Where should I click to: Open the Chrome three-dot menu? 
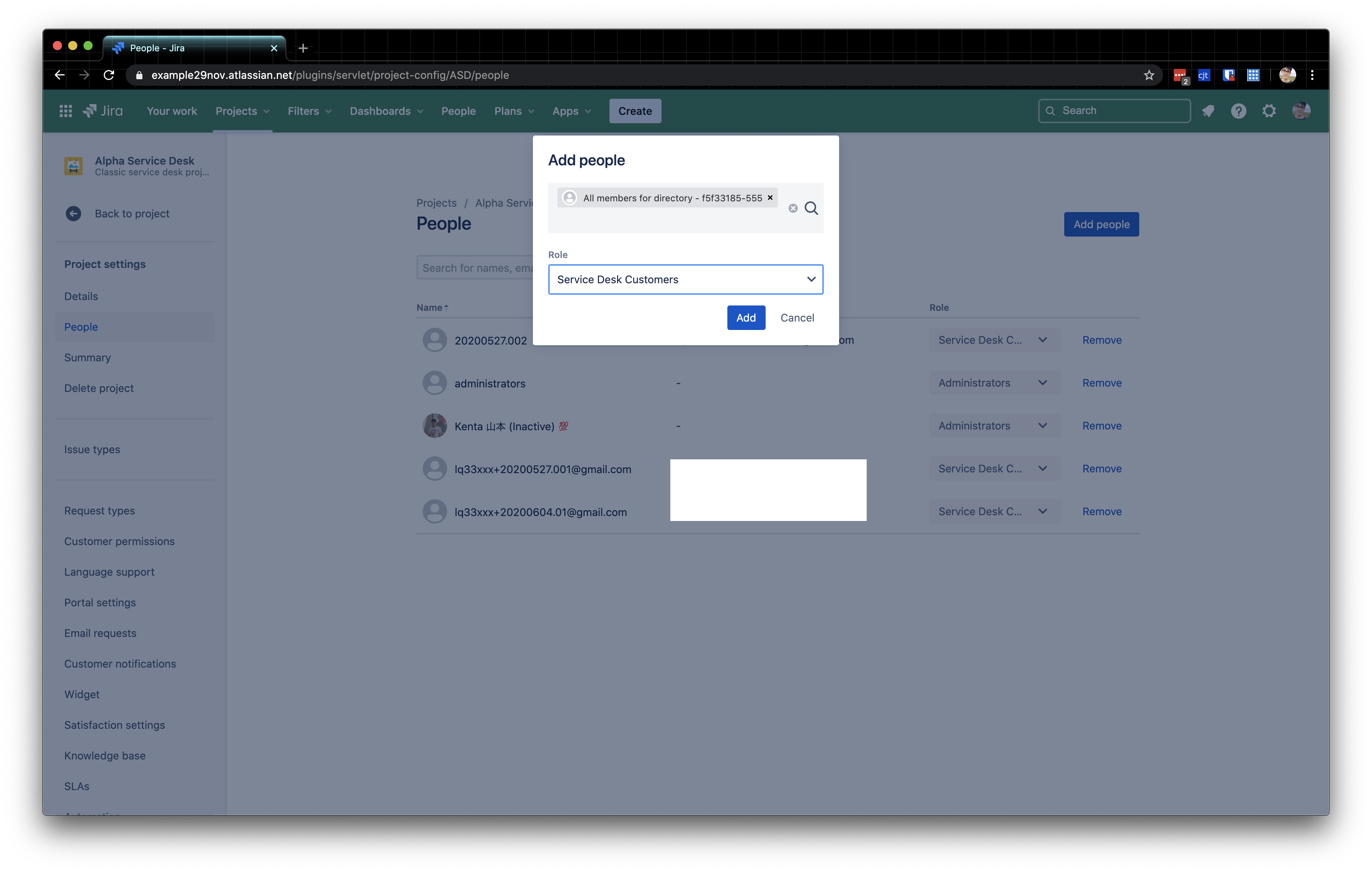(x=1312, y=75)
